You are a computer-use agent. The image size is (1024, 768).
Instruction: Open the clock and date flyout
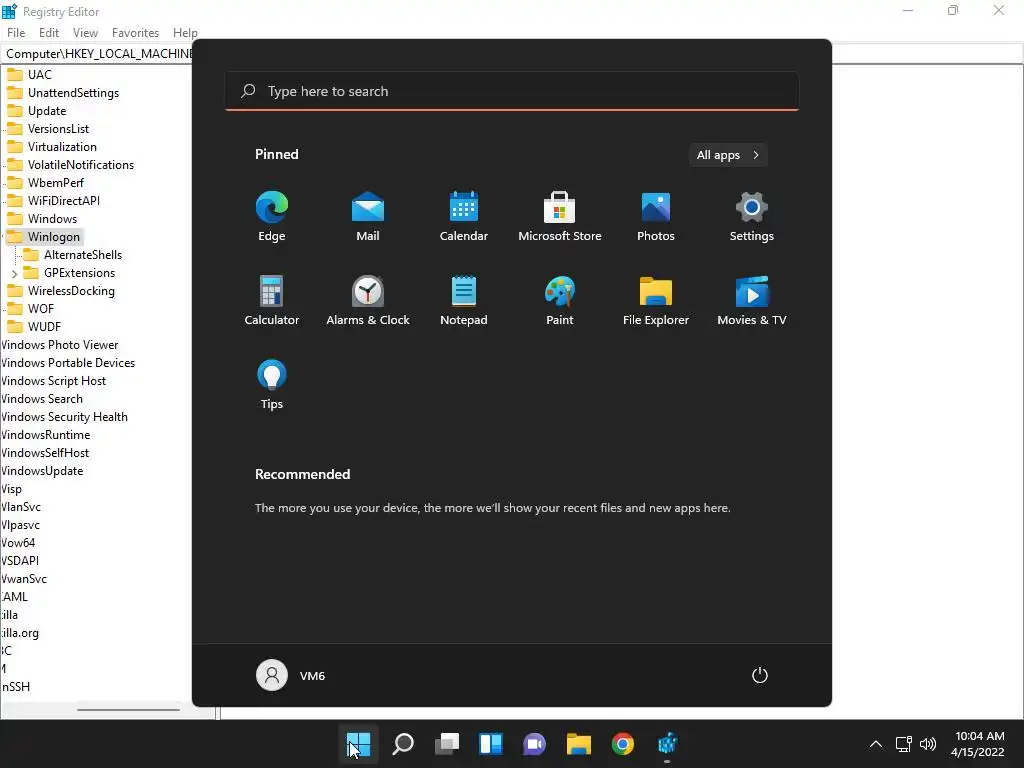pyautogui.click(x=978, y=744)
